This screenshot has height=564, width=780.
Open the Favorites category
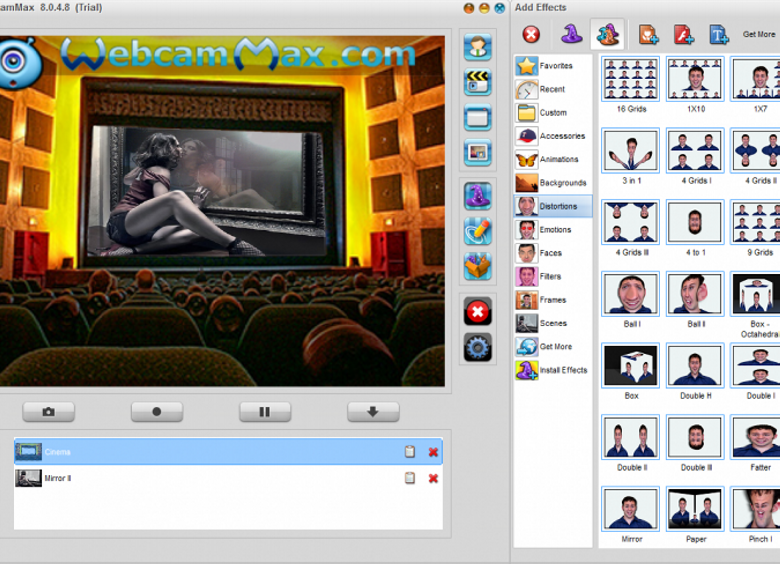click(553, 66)
